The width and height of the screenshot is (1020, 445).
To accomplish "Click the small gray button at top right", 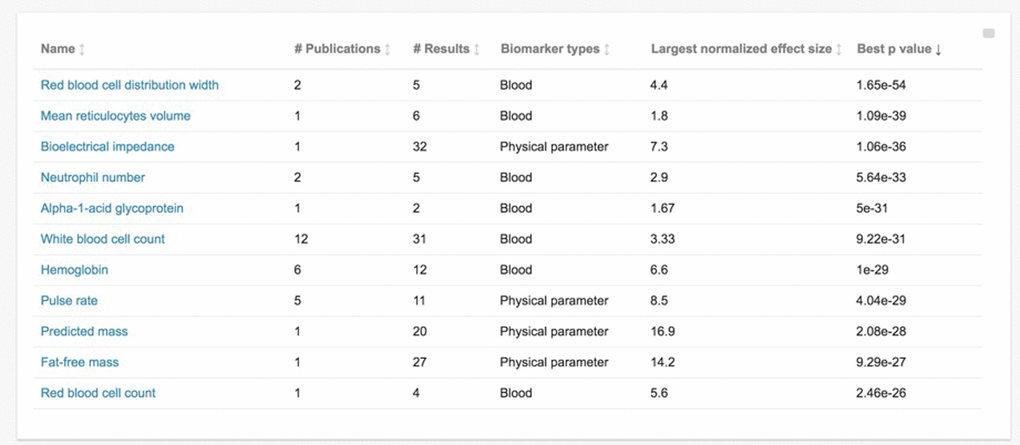I will pyautogui.click(x=989, y=34).
